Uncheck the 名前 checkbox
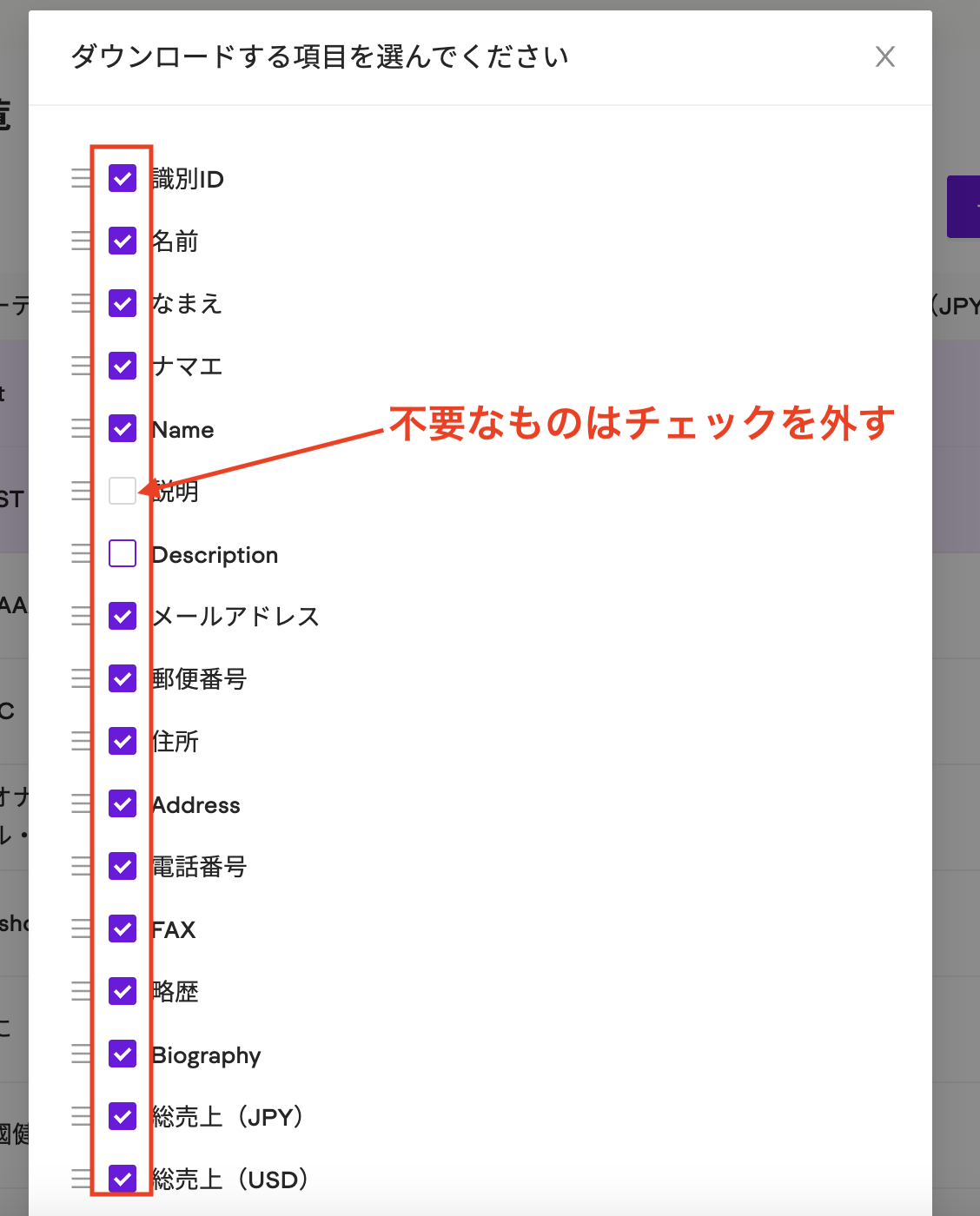 pyautogui.click(x=122, y=241)
